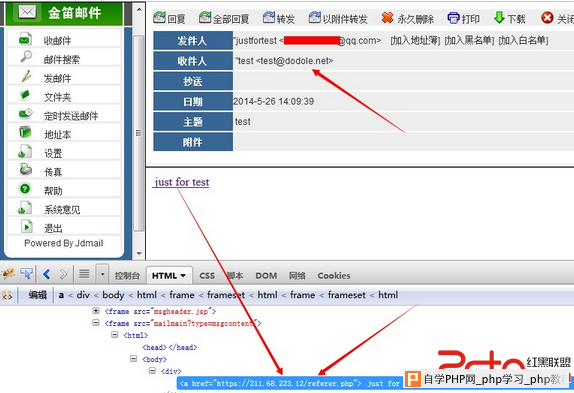
Task: Click the Reply All (全部回复) icon
Action: [x=205, y=17]
